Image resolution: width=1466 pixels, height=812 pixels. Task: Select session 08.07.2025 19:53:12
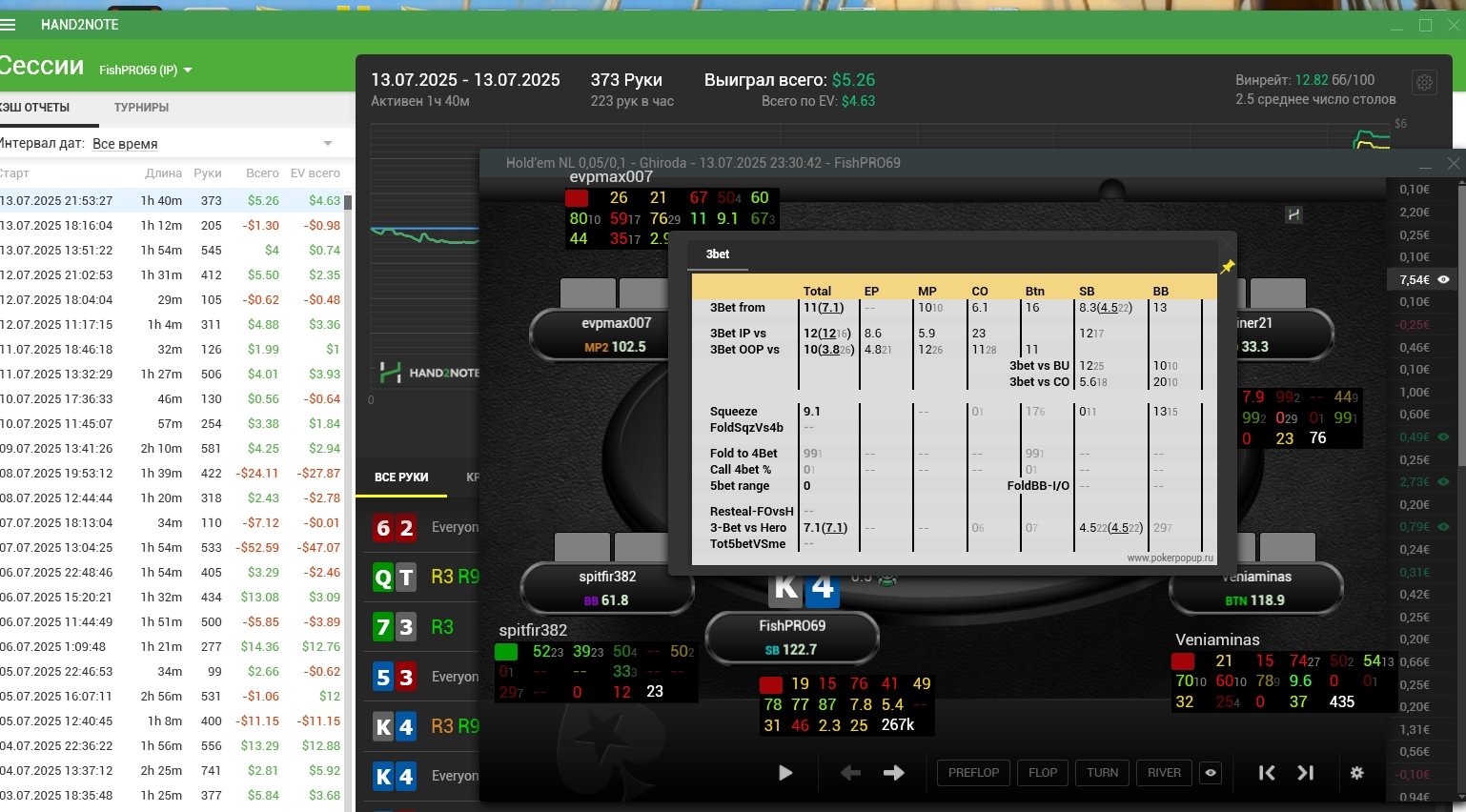pyautogui.click(x=172, y=474)
